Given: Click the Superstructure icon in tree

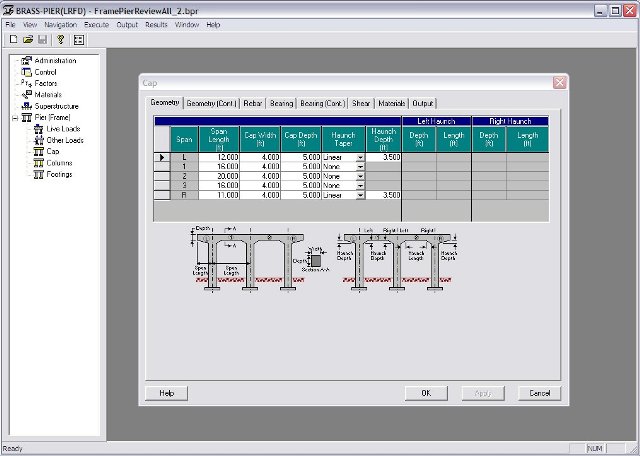Looking at the screenshot, I should pyautogui.click(x=27, y=106).
